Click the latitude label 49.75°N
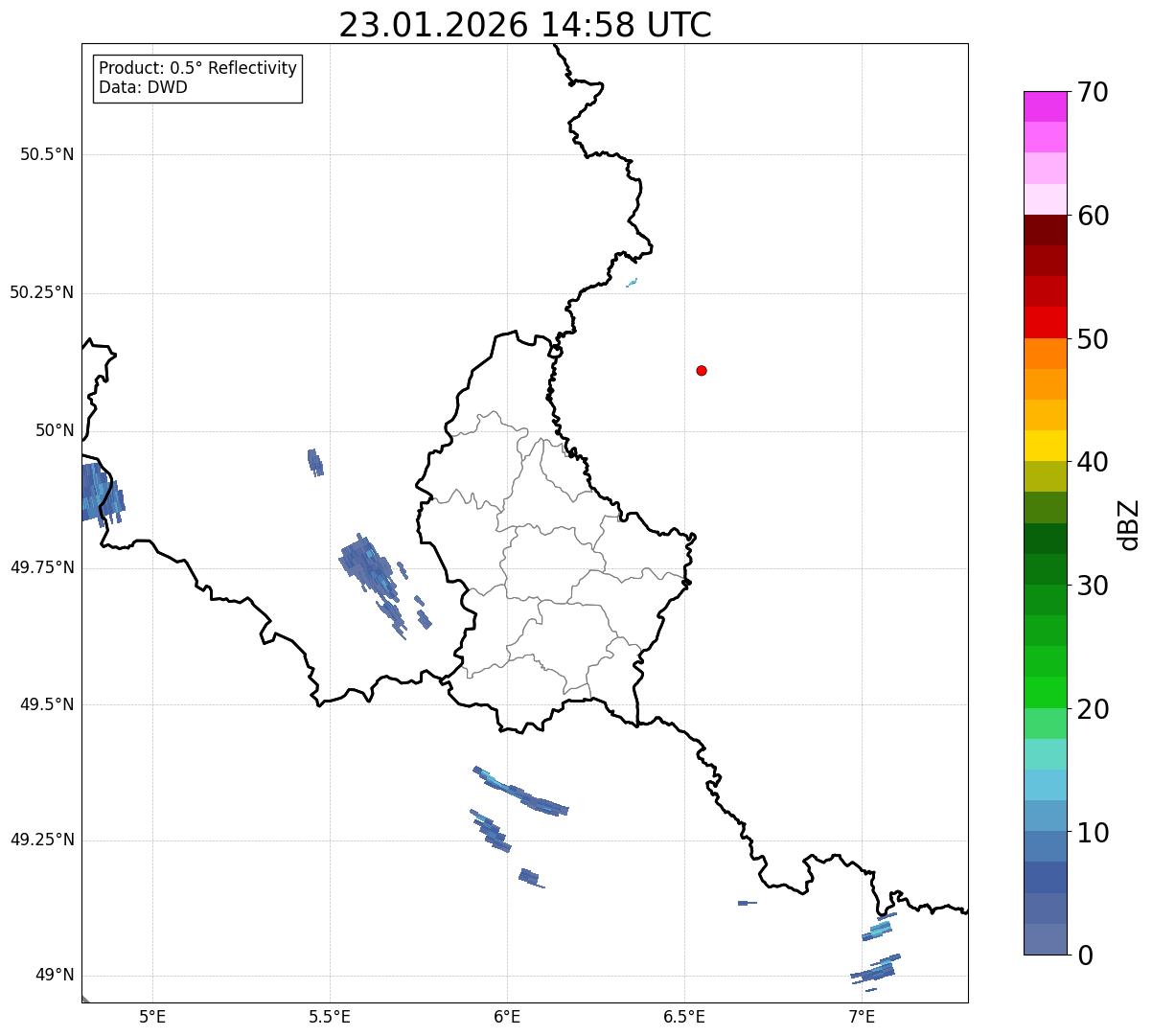This screenshot has height=1036, width=1152. coord(42,567)
